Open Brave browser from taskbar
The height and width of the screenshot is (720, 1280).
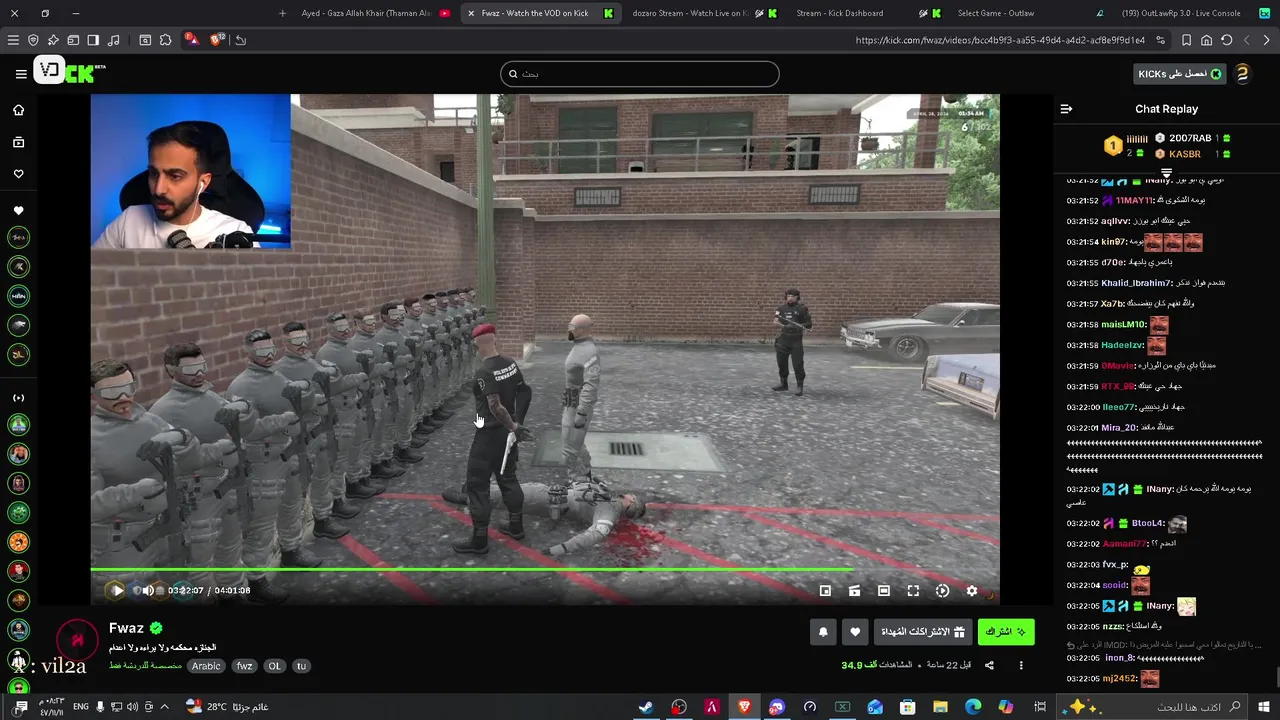(744, 707)
